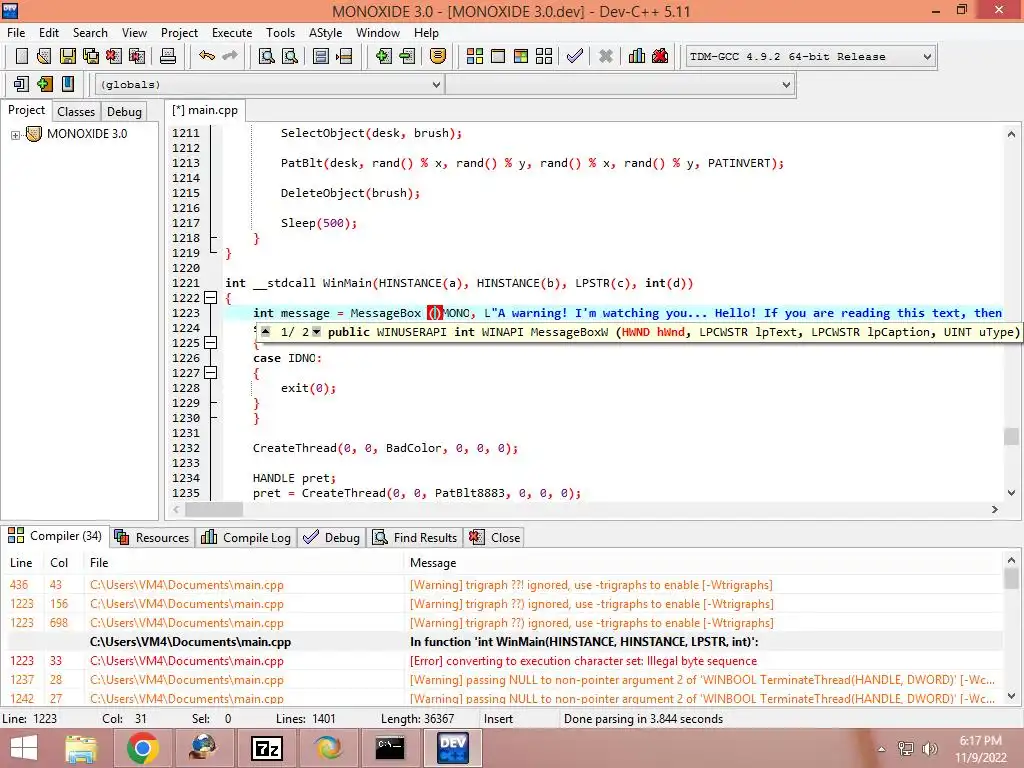Open Replace using second magnifier icon
The width and height of the screenshot is (1024, 768).
[290, 56]
